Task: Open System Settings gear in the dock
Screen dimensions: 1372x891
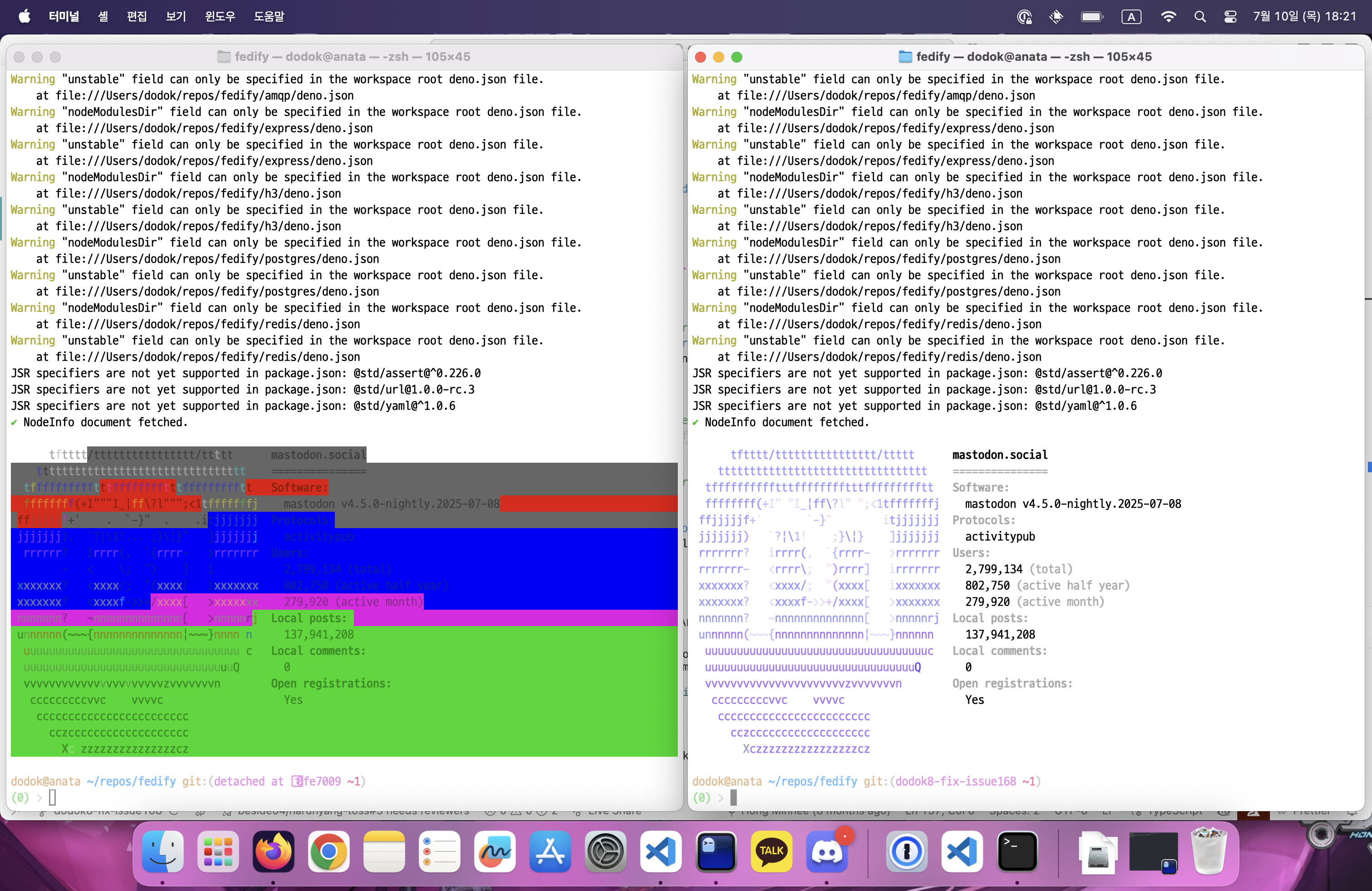Action: click(605, 852)
